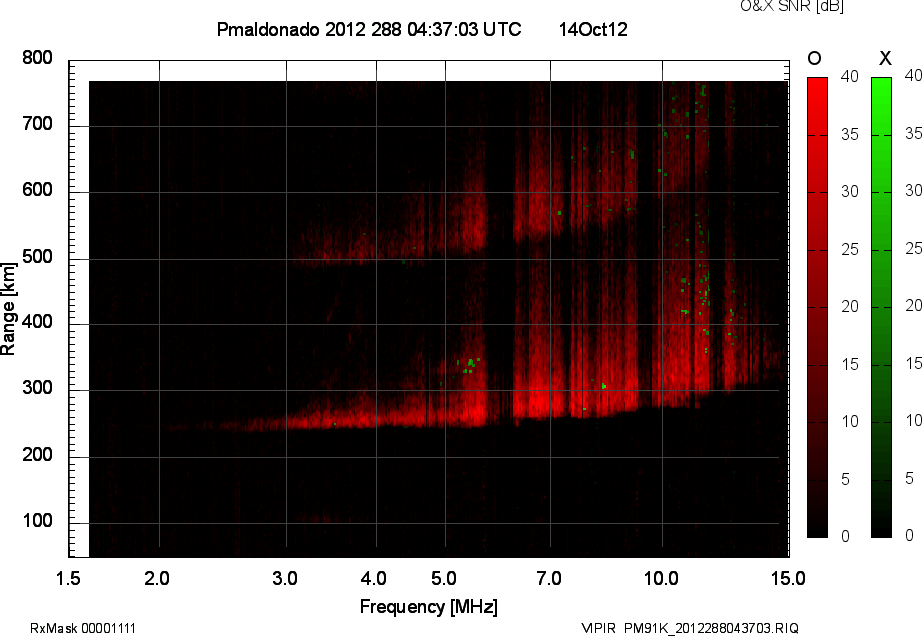Viewport: 922px width, 636px height.
Task: Click the 200 km range axis label
Action: [37, 455]
